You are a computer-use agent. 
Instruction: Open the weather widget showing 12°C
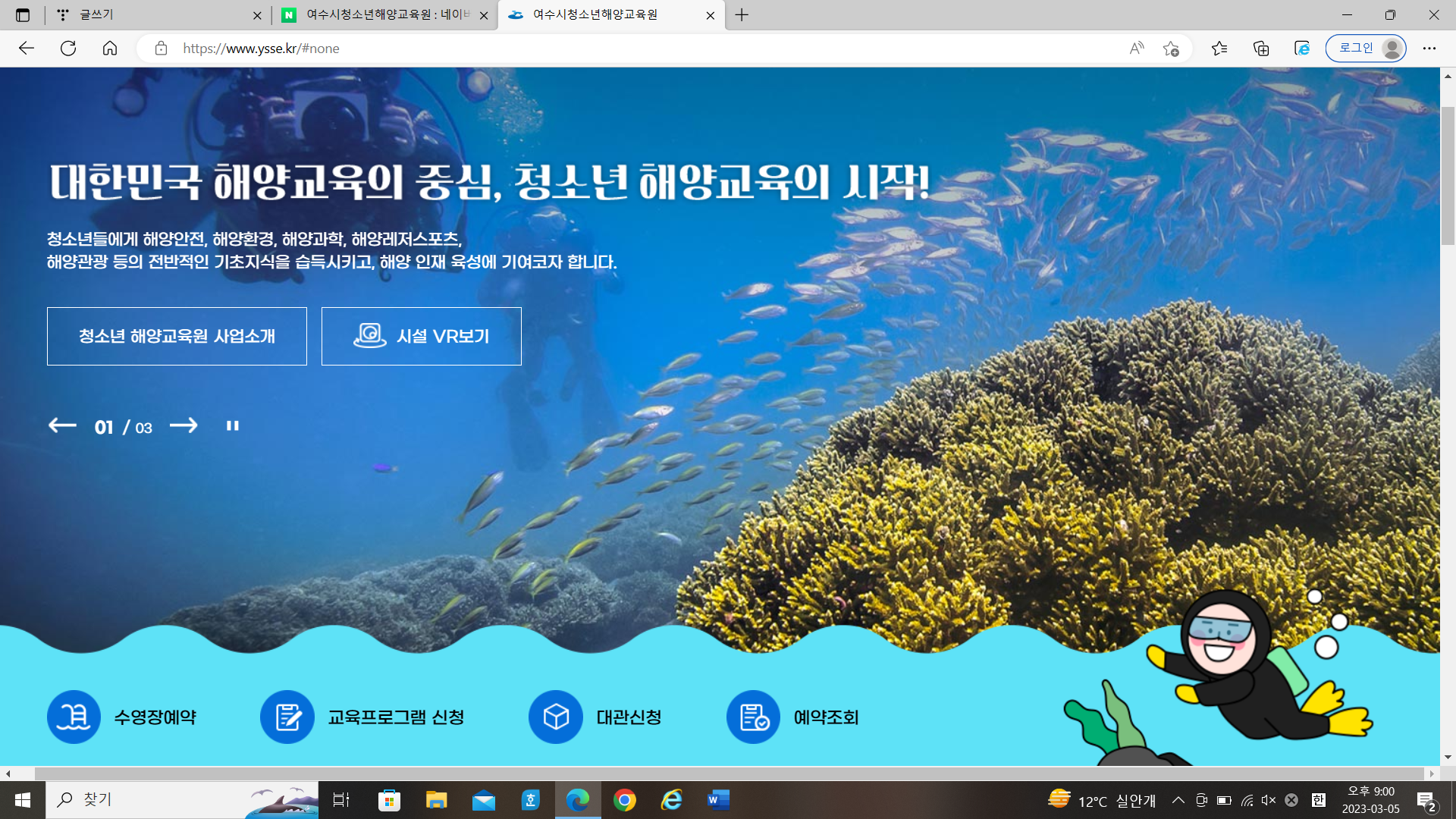(x=1102, y=800)
